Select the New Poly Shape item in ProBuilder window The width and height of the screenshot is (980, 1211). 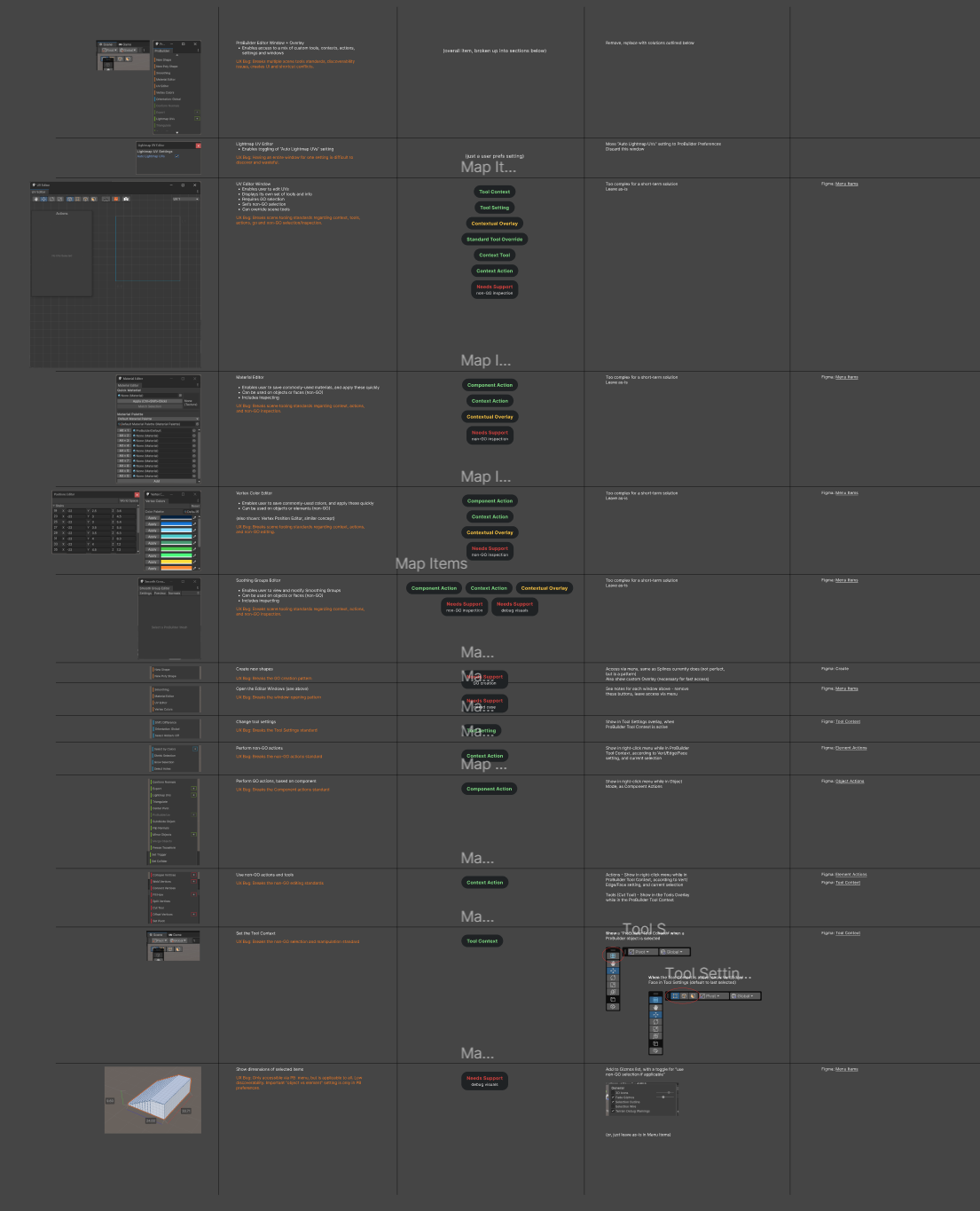coord(167,67)
